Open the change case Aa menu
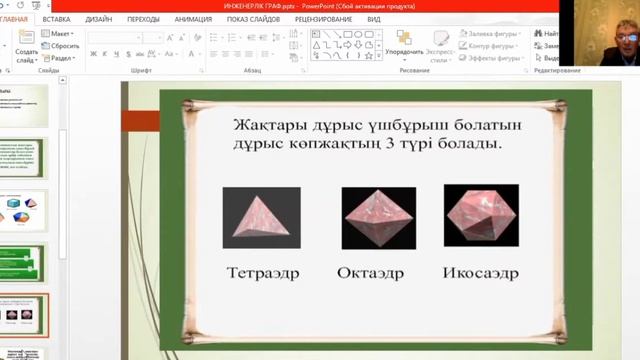Screen dimensions: 640x360 tap(170, 54)
